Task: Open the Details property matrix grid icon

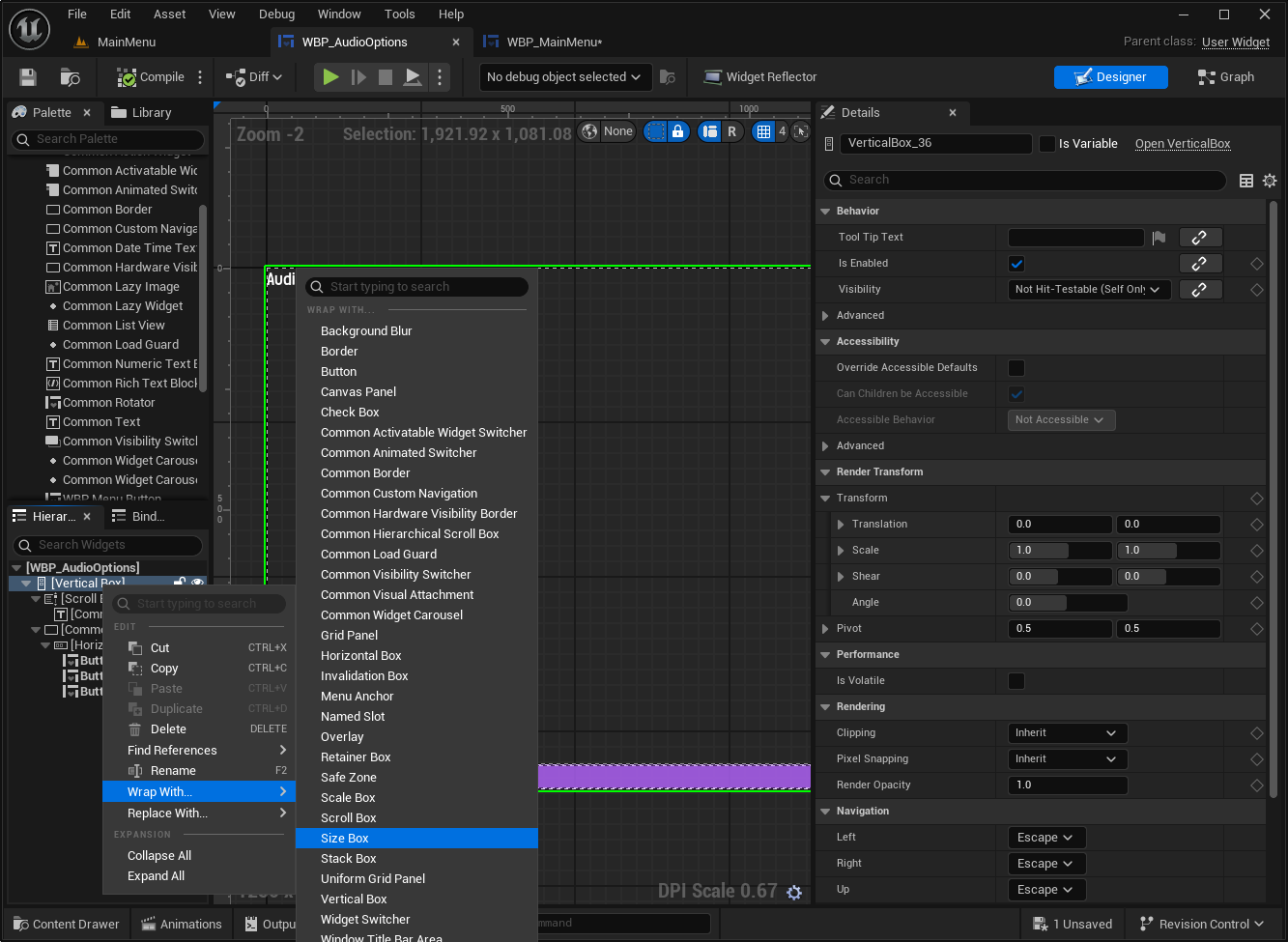Action: click(x=1246, y=181)
